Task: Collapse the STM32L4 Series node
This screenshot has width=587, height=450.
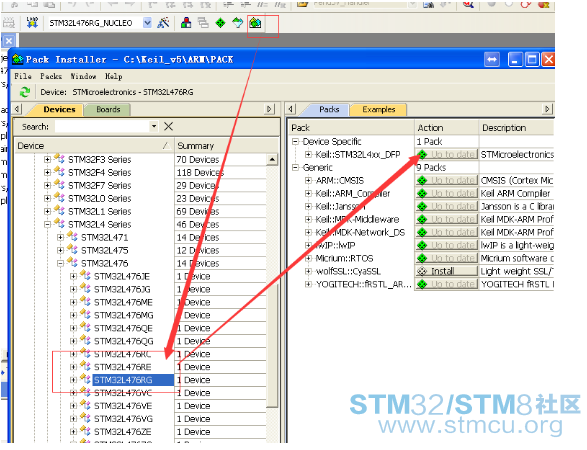Action: click(x=48, y=225)
